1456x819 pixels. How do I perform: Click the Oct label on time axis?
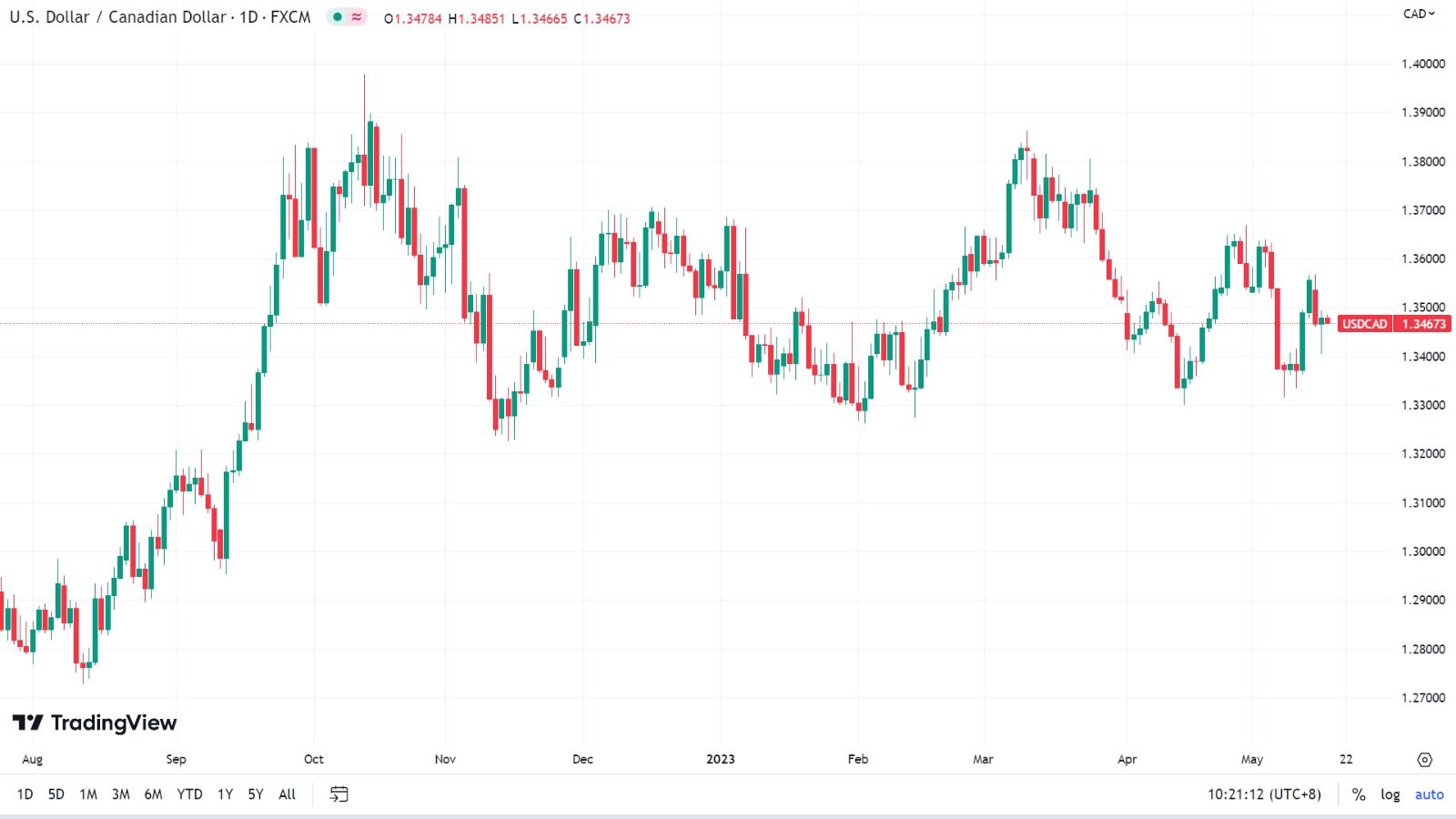(x=314, y=760)
